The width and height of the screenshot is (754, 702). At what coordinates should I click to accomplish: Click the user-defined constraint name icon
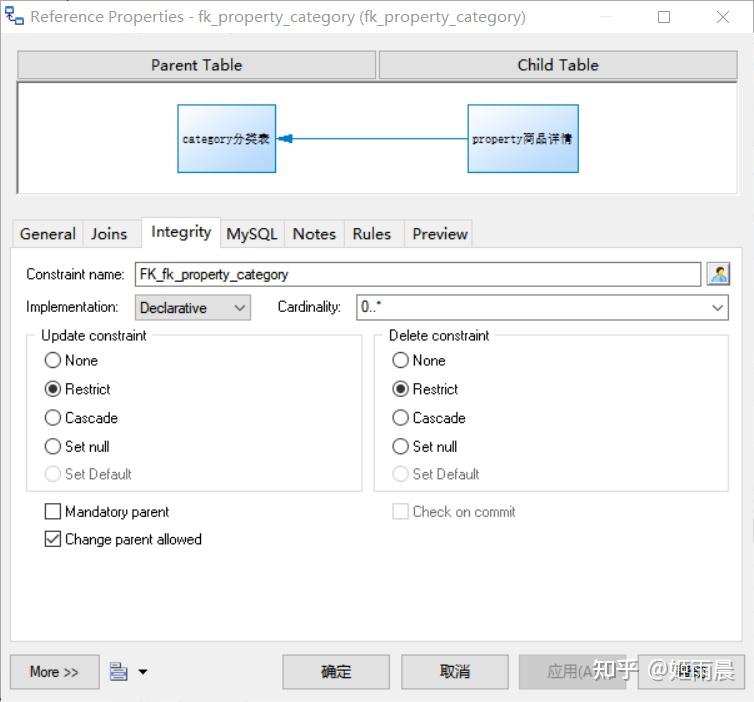[718, 274]
